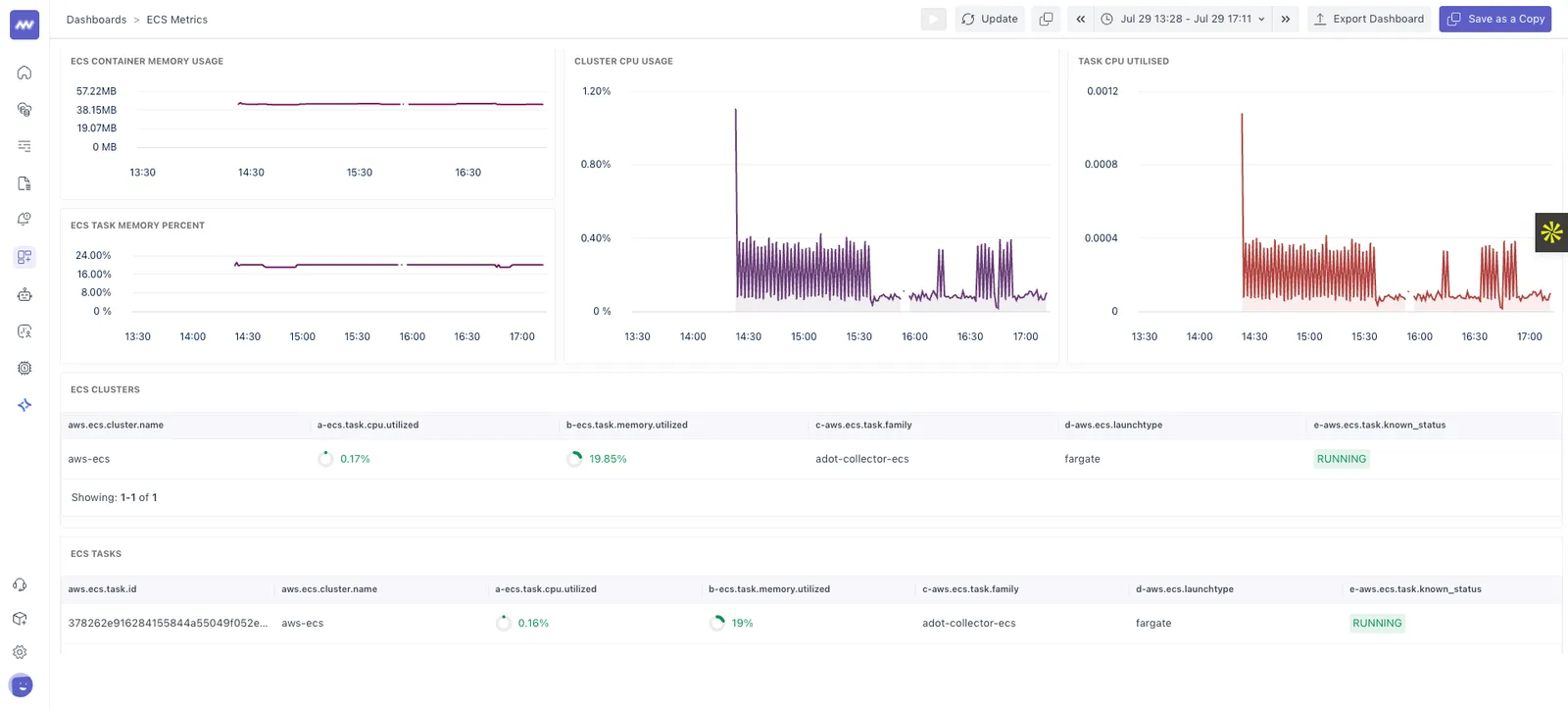The height and width of the screenshot is (709, 1568).
Task: Click the RUNNING status in ECS Clusters row
Action: click(1342, 459)
